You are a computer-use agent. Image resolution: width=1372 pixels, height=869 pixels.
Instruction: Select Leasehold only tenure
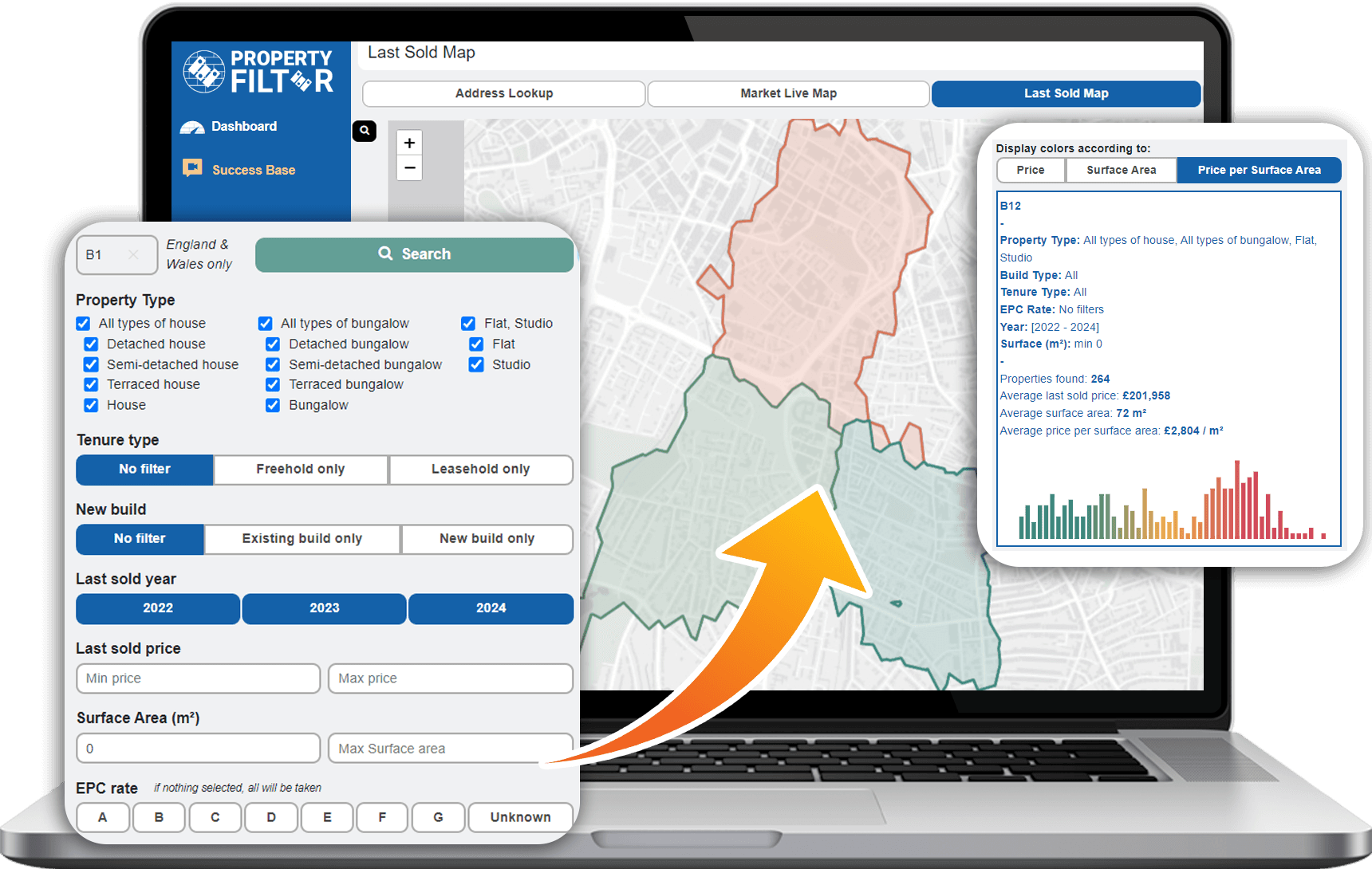pos(481,470)
